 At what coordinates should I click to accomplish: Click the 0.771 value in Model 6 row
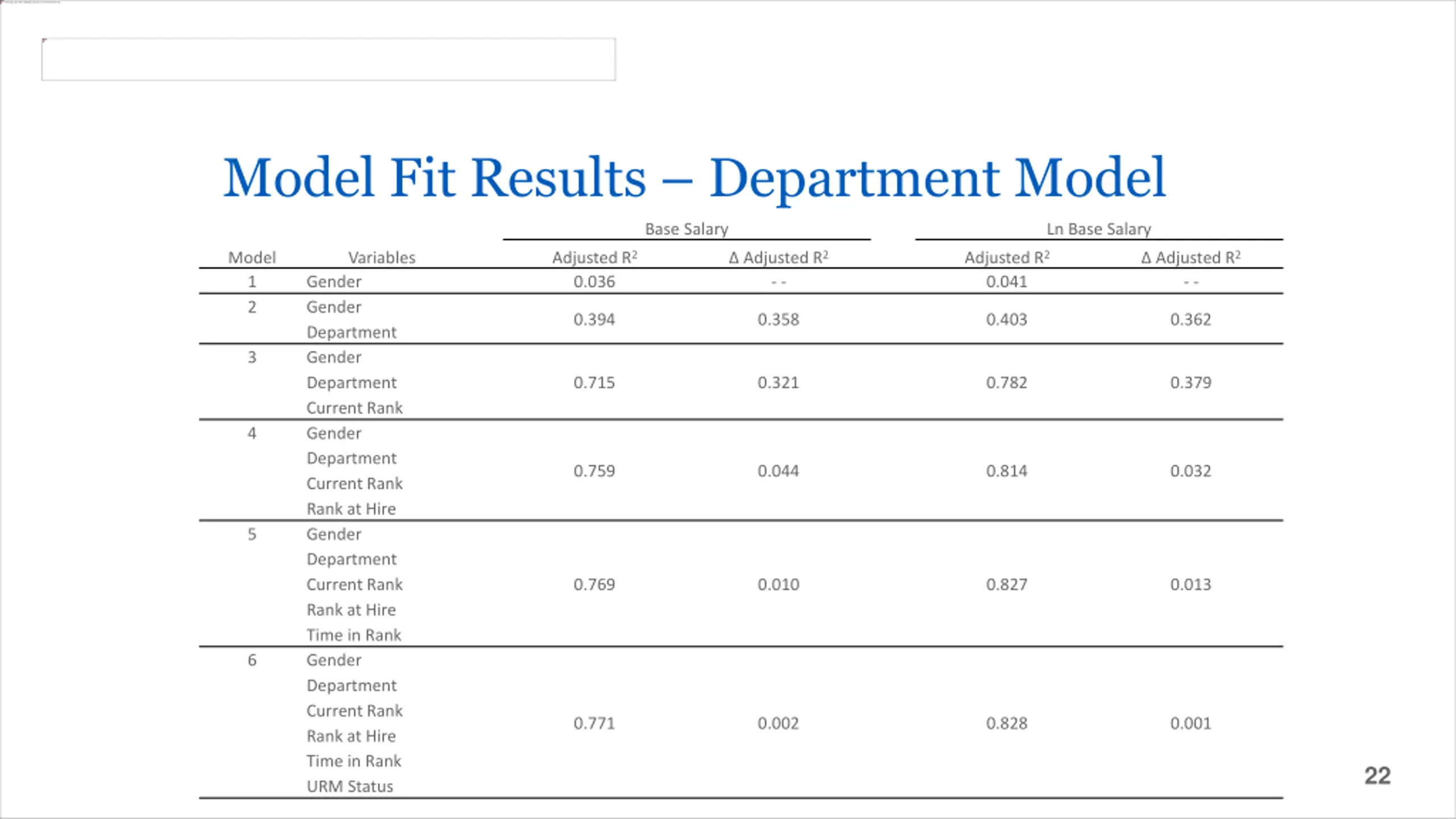pos(594,723)
